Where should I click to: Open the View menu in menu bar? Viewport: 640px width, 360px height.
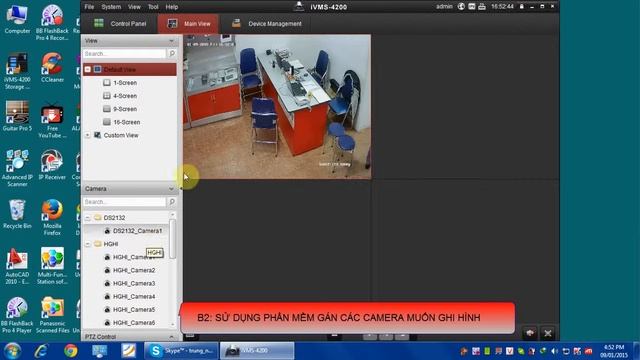(x=134, y=7)
